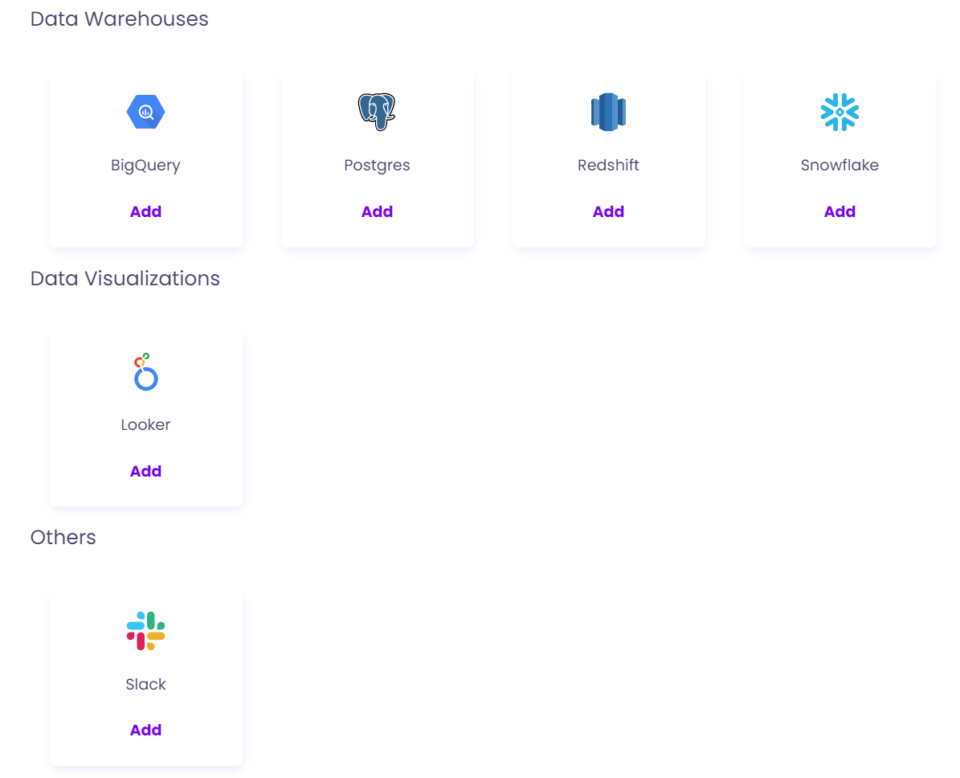Add the Redshift integration

click(x=608, y=211)
